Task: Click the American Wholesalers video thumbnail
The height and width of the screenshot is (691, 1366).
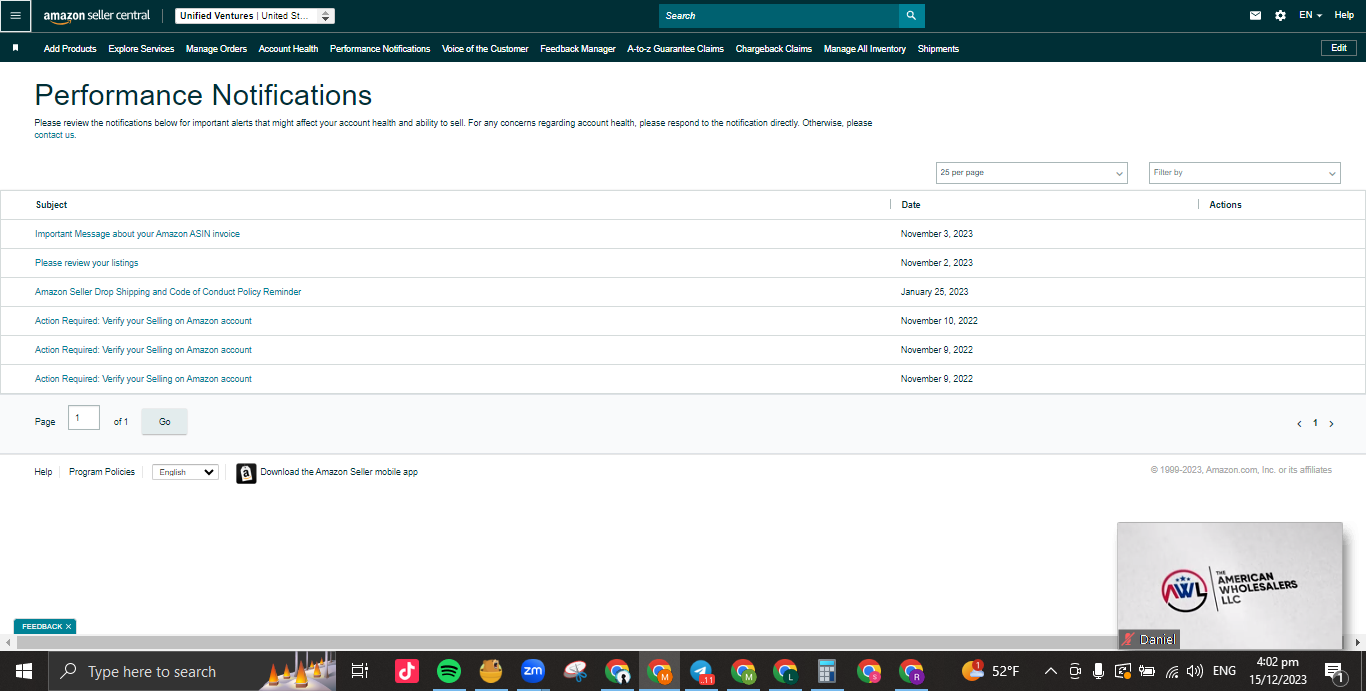Action: click(1230, 586)
